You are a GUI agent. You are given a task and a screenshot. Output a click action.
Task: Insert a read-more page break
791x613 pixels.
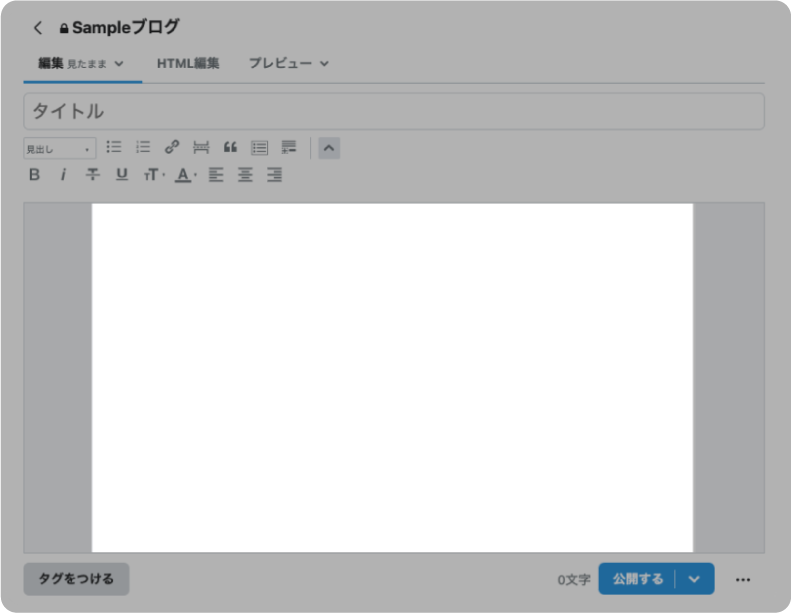pos(201,147)
